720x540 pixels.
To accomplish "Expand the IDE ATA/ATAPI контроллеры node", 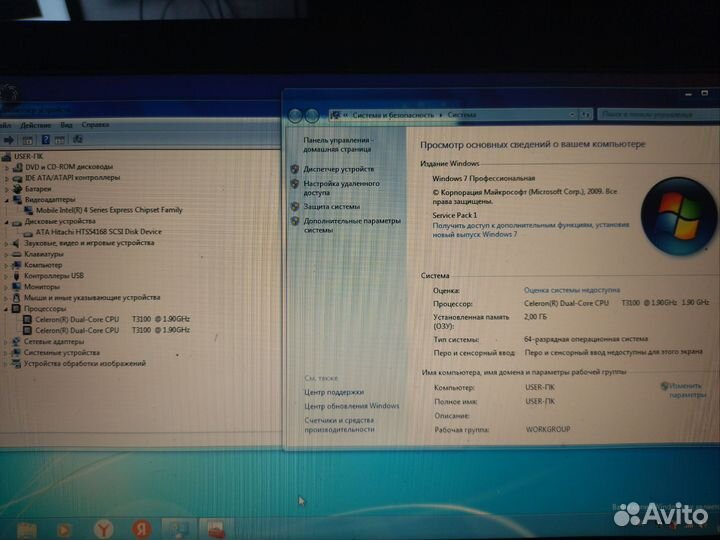I will (7, 178).
